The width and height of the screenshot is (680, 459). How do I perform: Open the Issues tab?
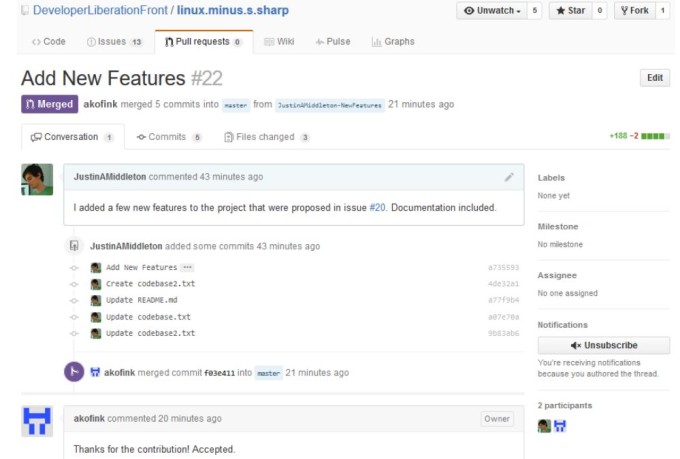click(114, 42)
